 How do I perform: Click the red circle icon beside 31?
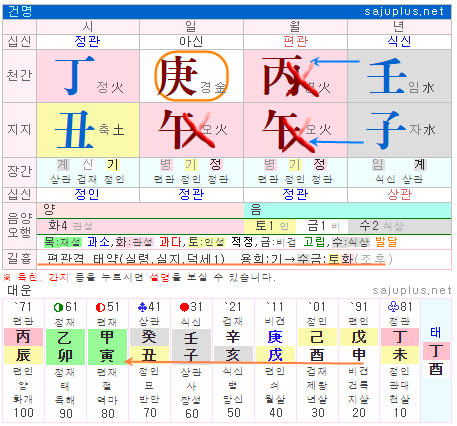tap(184, 307)
